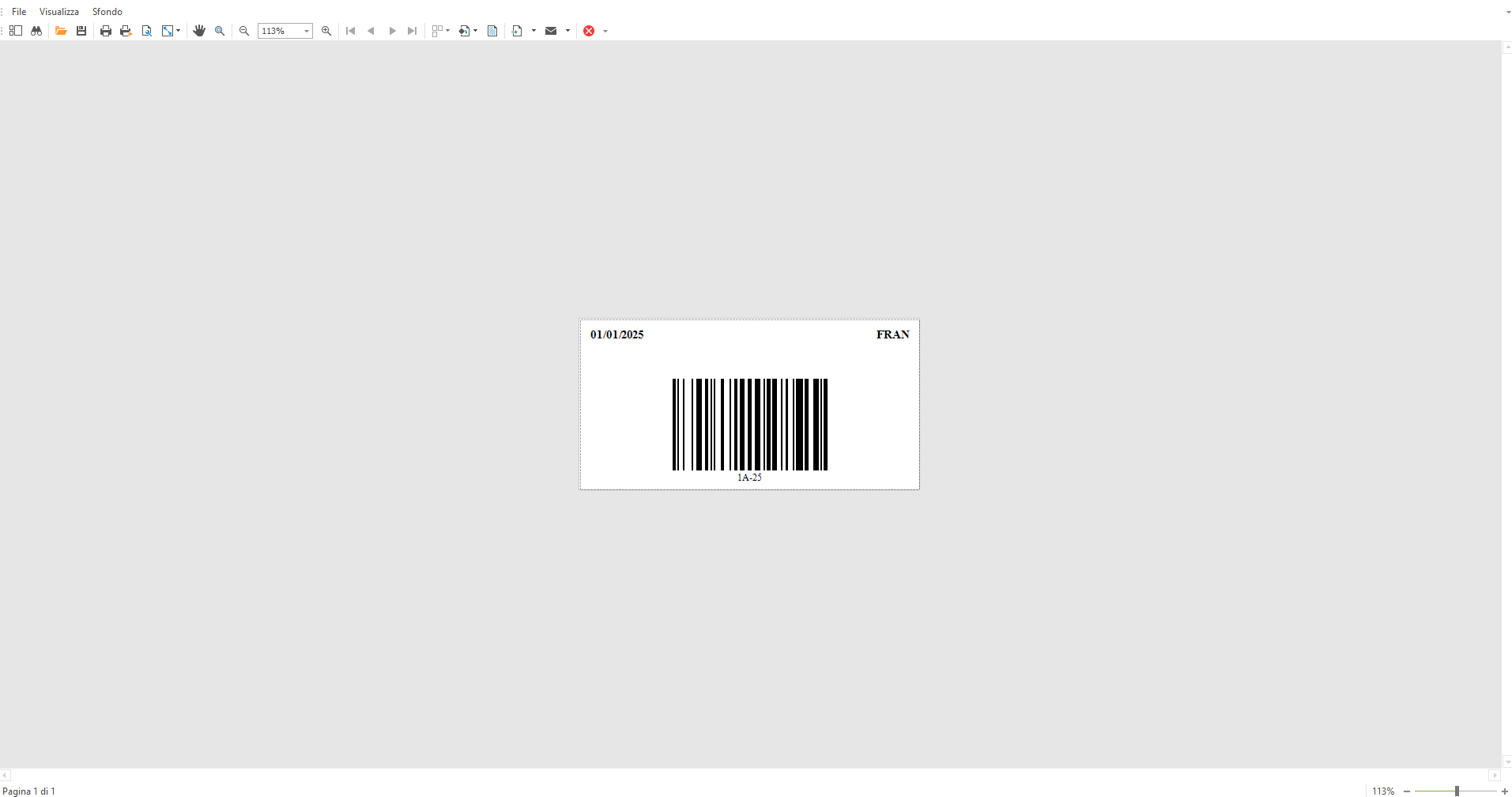Image resolution: width=1512 pixels, height=797 pixels.
Task: Expand the send by email dropdown arrow
Action: pos(567,31)
